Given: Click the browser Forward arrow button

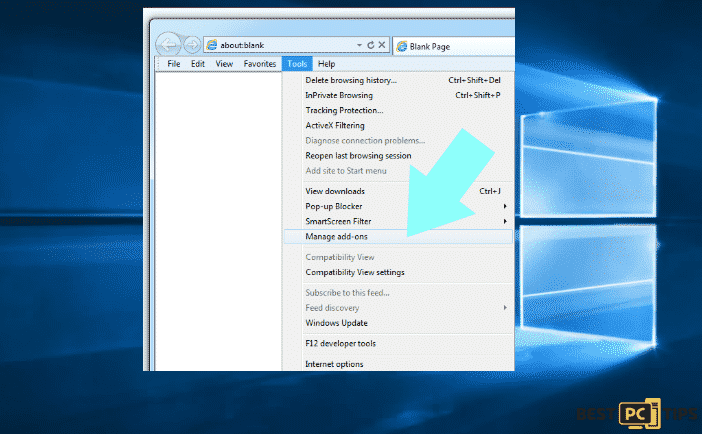Looking at the screenshot, I should [x=192, y=44].
